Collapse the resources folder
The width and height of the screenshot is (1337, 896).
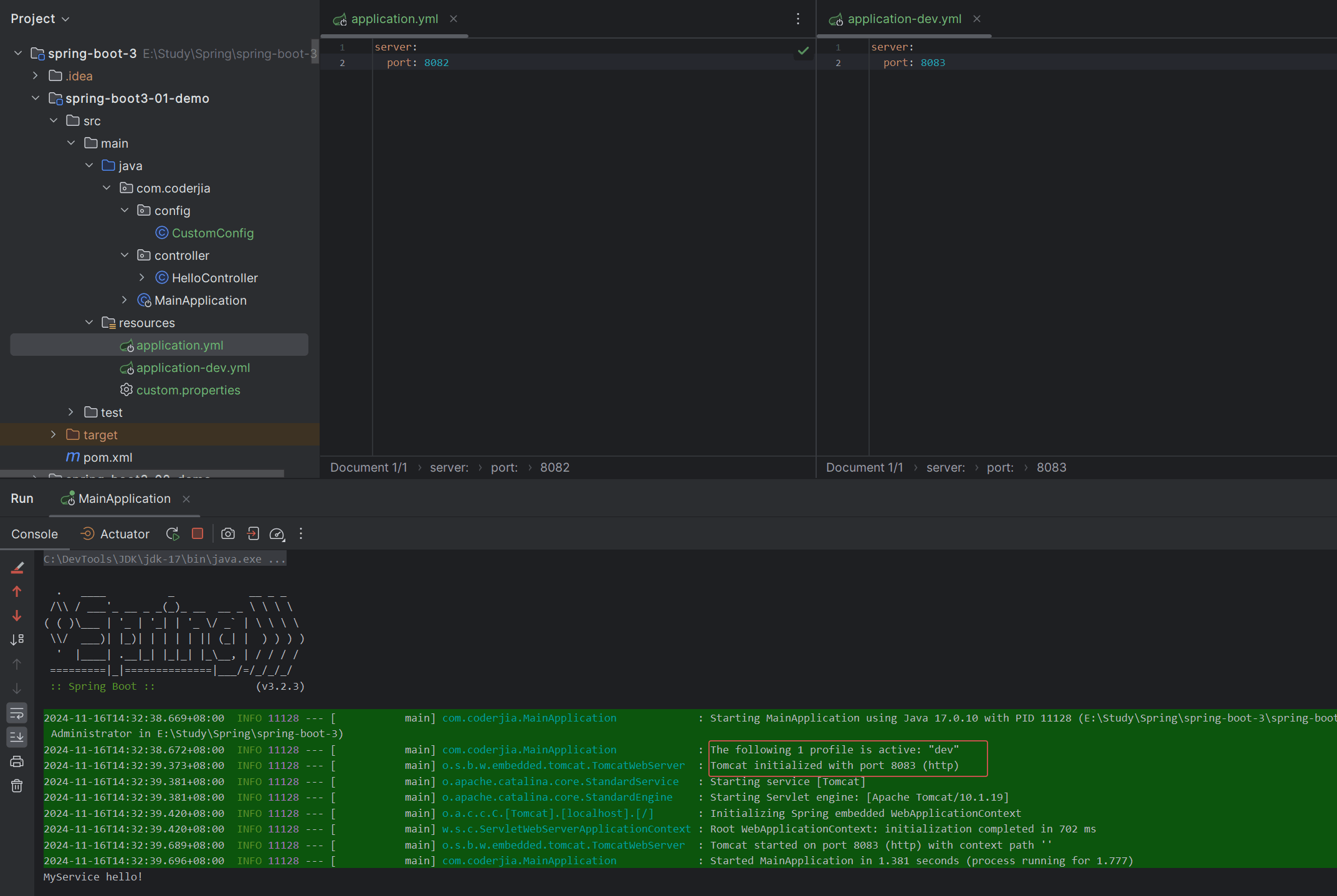(x=89, y=322)
